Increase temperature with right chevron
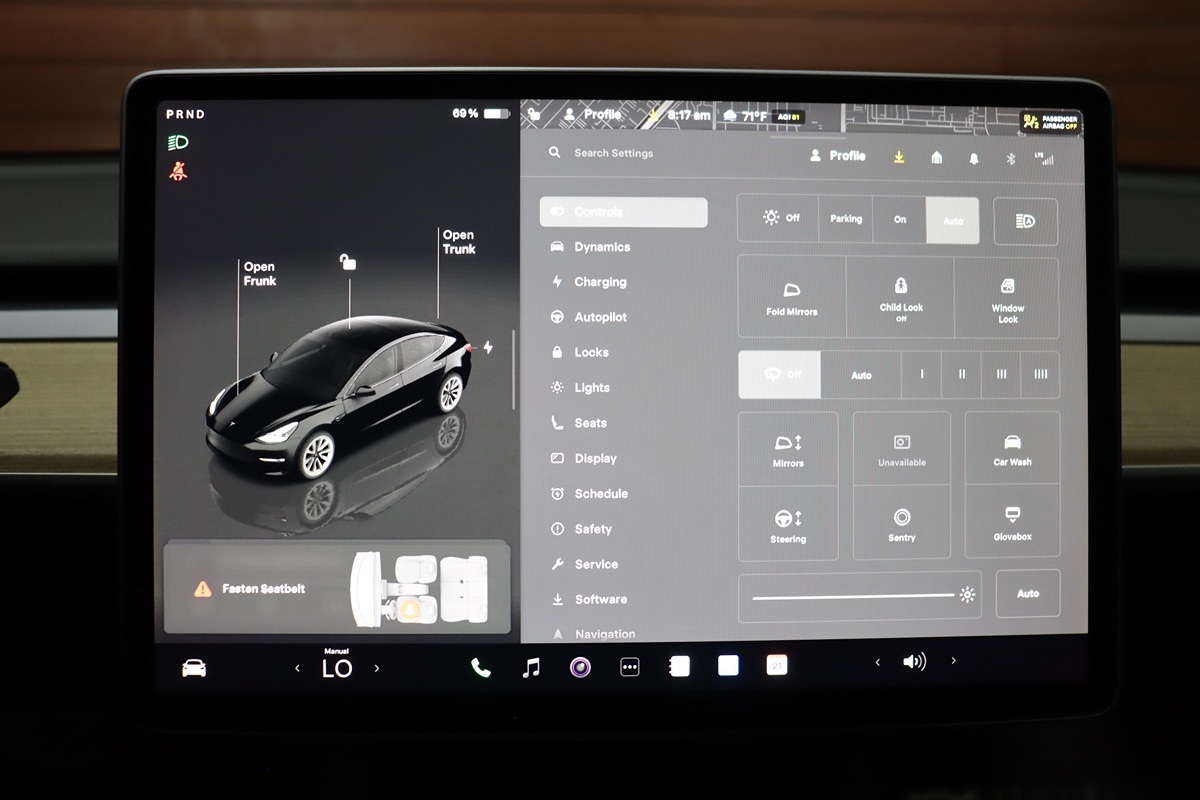 point(377,668)
